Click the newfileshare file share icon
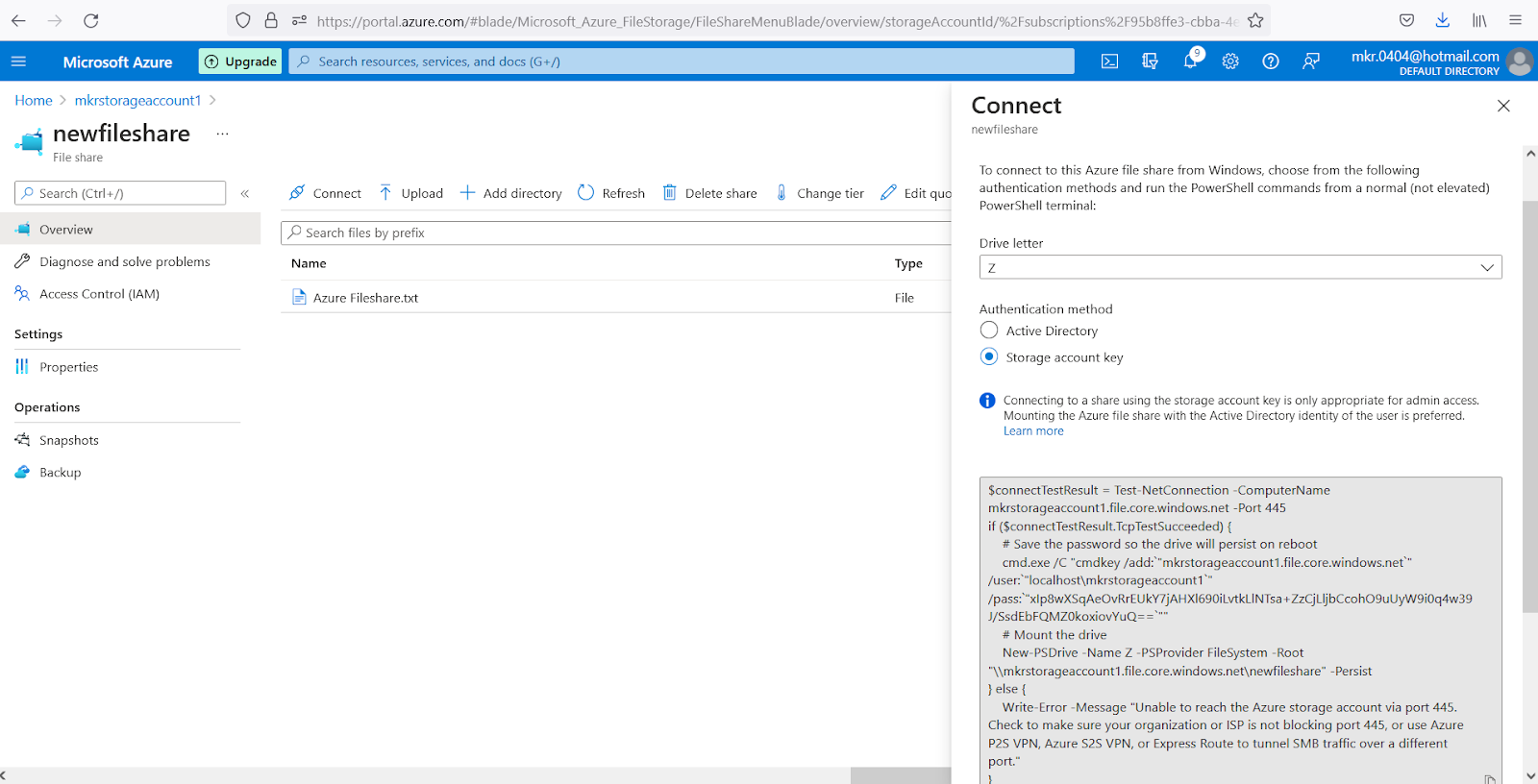 pos(30,142)
